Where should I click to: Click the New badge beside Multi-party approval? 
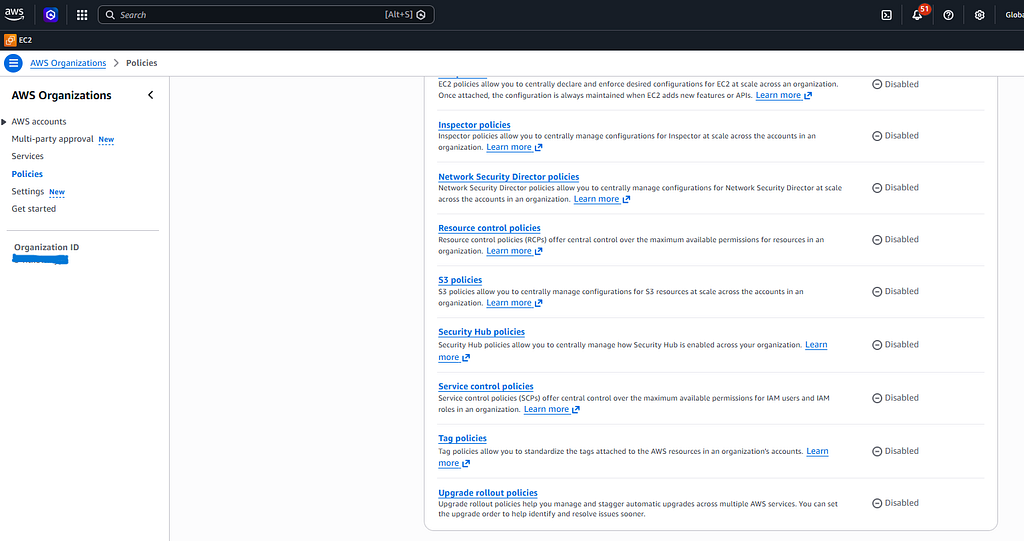coord(106,139)
